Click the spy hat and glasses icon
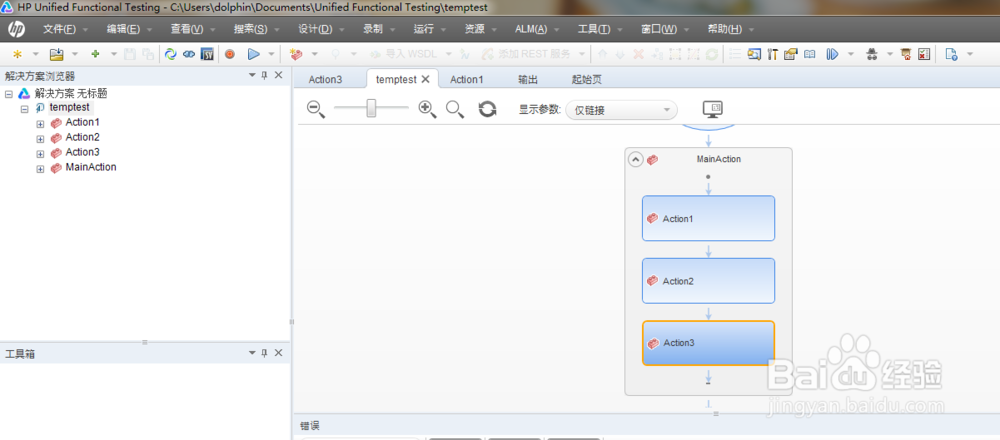Viewport: 1000px width, 440px height. [x=872, y=54]
